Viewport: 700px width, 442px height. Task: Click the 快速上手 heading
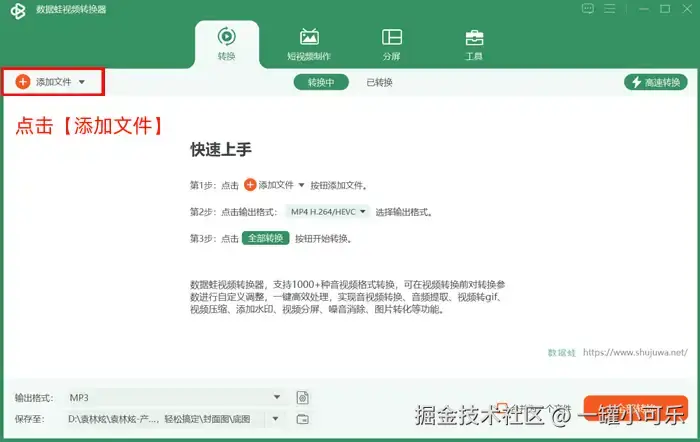tap(221, 150)
